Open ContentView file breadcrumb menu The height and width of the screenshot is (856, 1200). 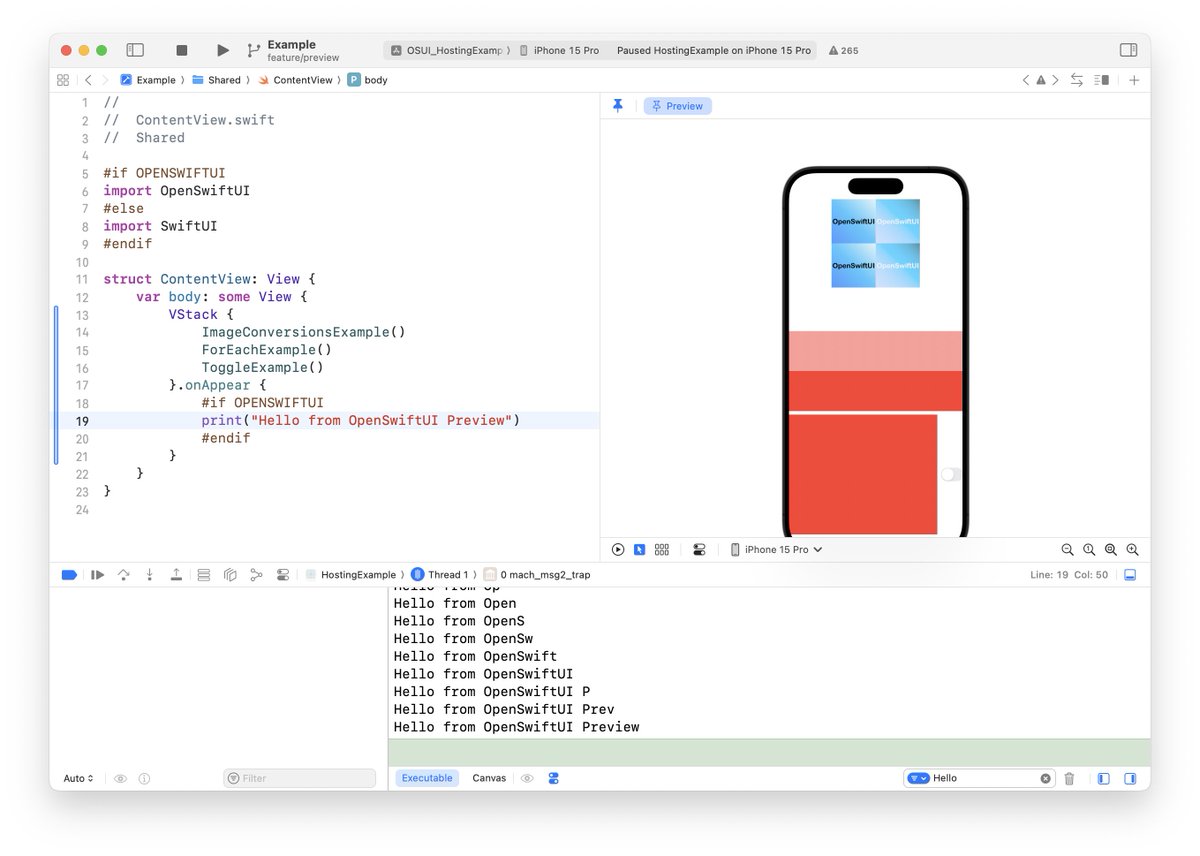click(294, 80)
